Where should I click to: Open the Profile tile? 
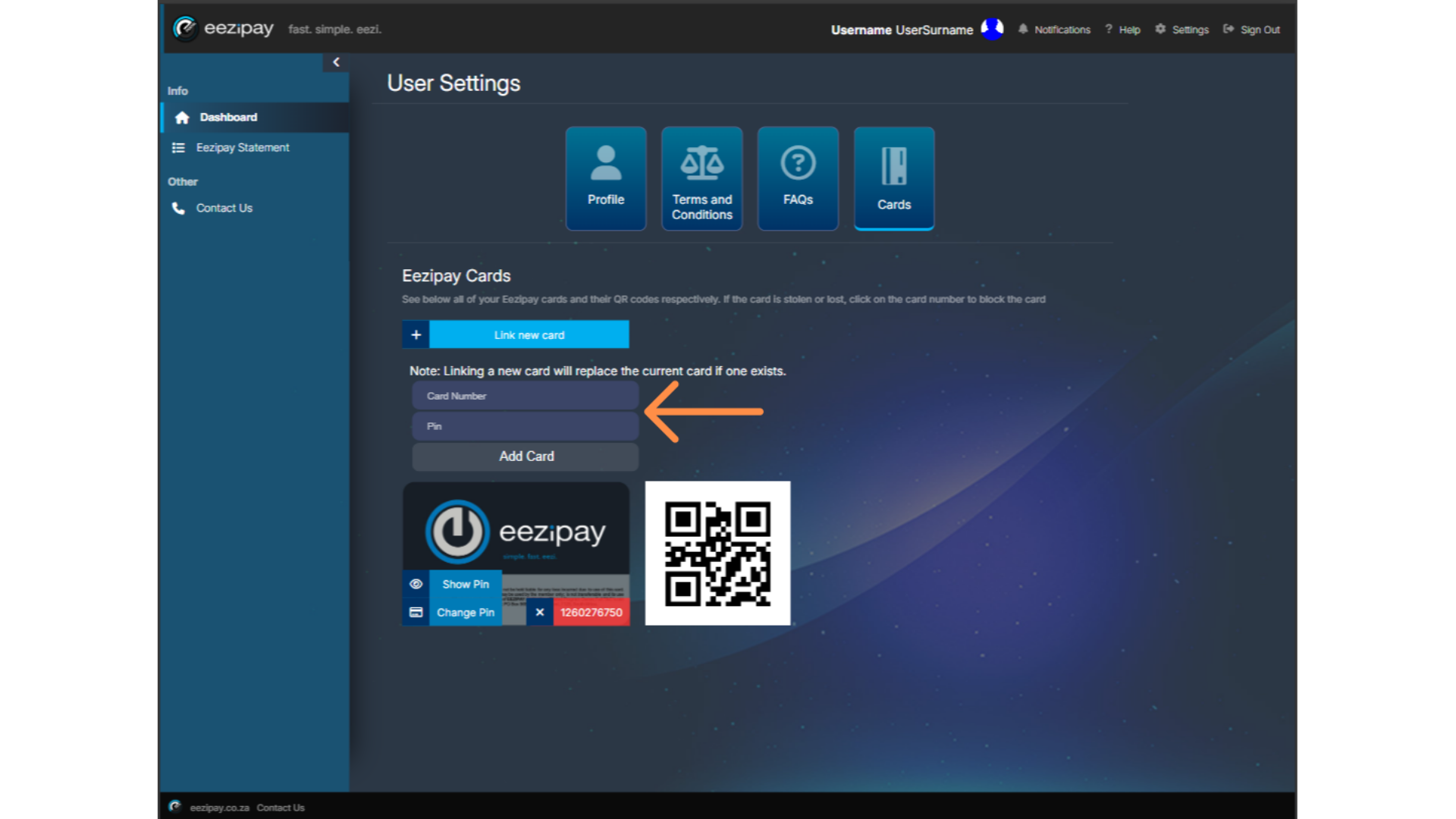point(606,178)
